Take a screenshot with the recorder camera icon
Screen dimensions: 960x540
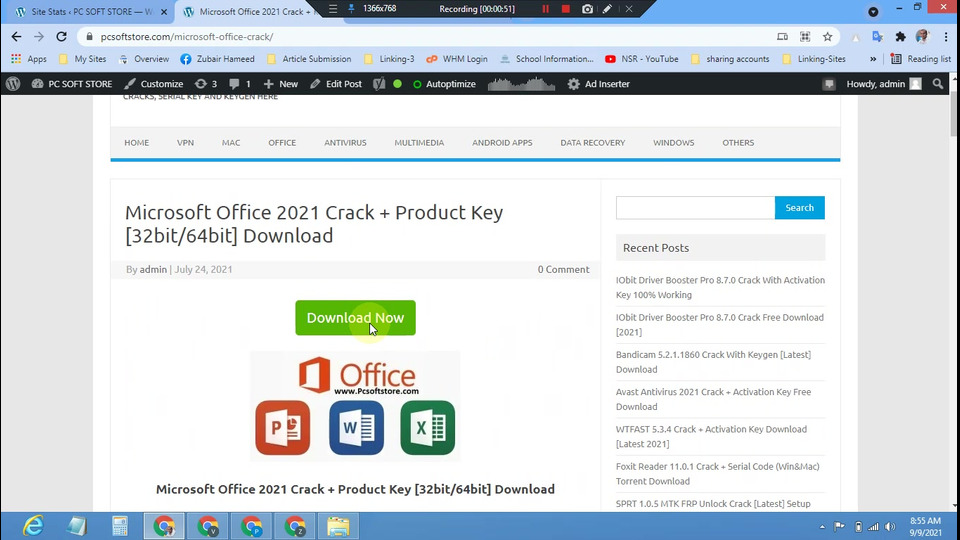pos(587,9)
